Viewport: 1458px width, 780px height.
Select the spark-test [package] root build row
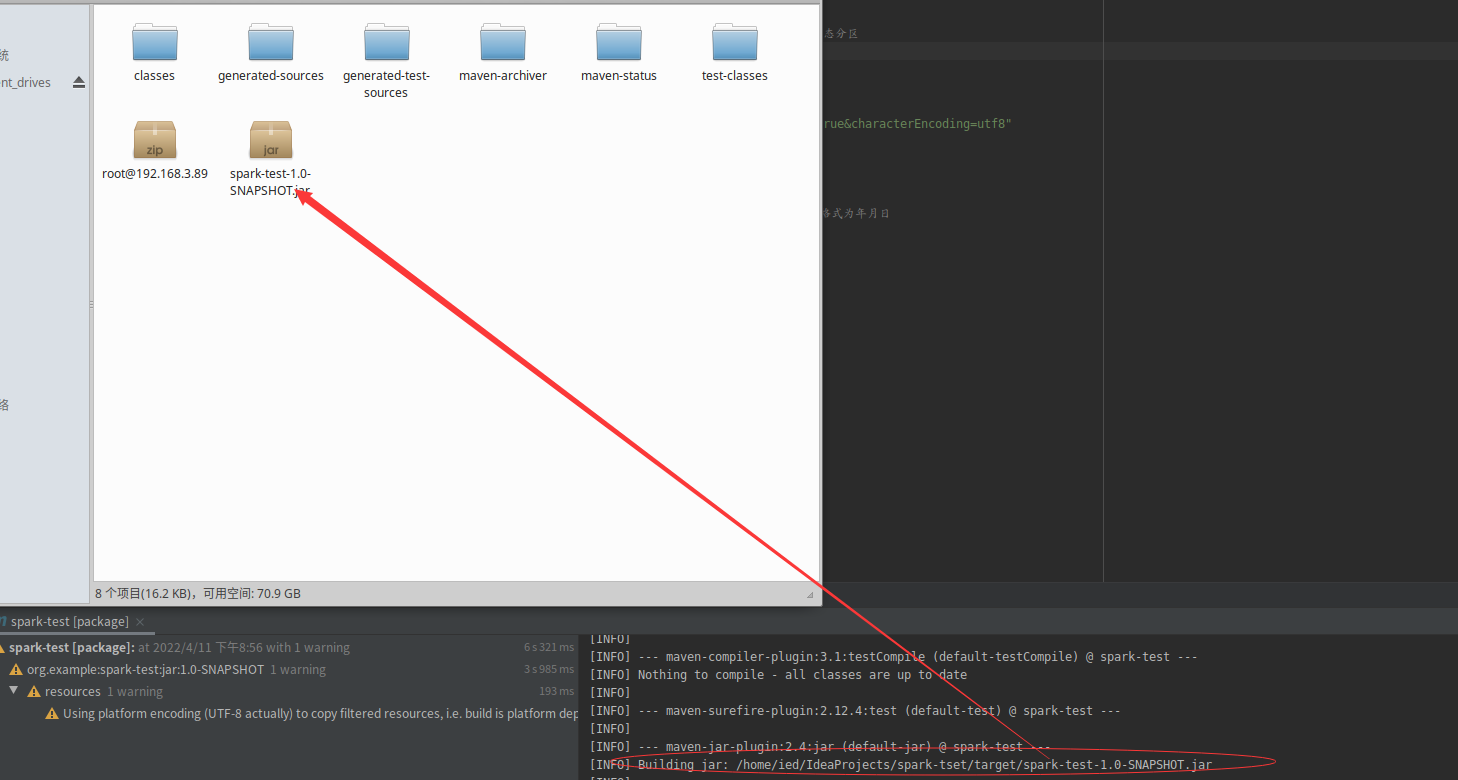click(x=288, y=648)
